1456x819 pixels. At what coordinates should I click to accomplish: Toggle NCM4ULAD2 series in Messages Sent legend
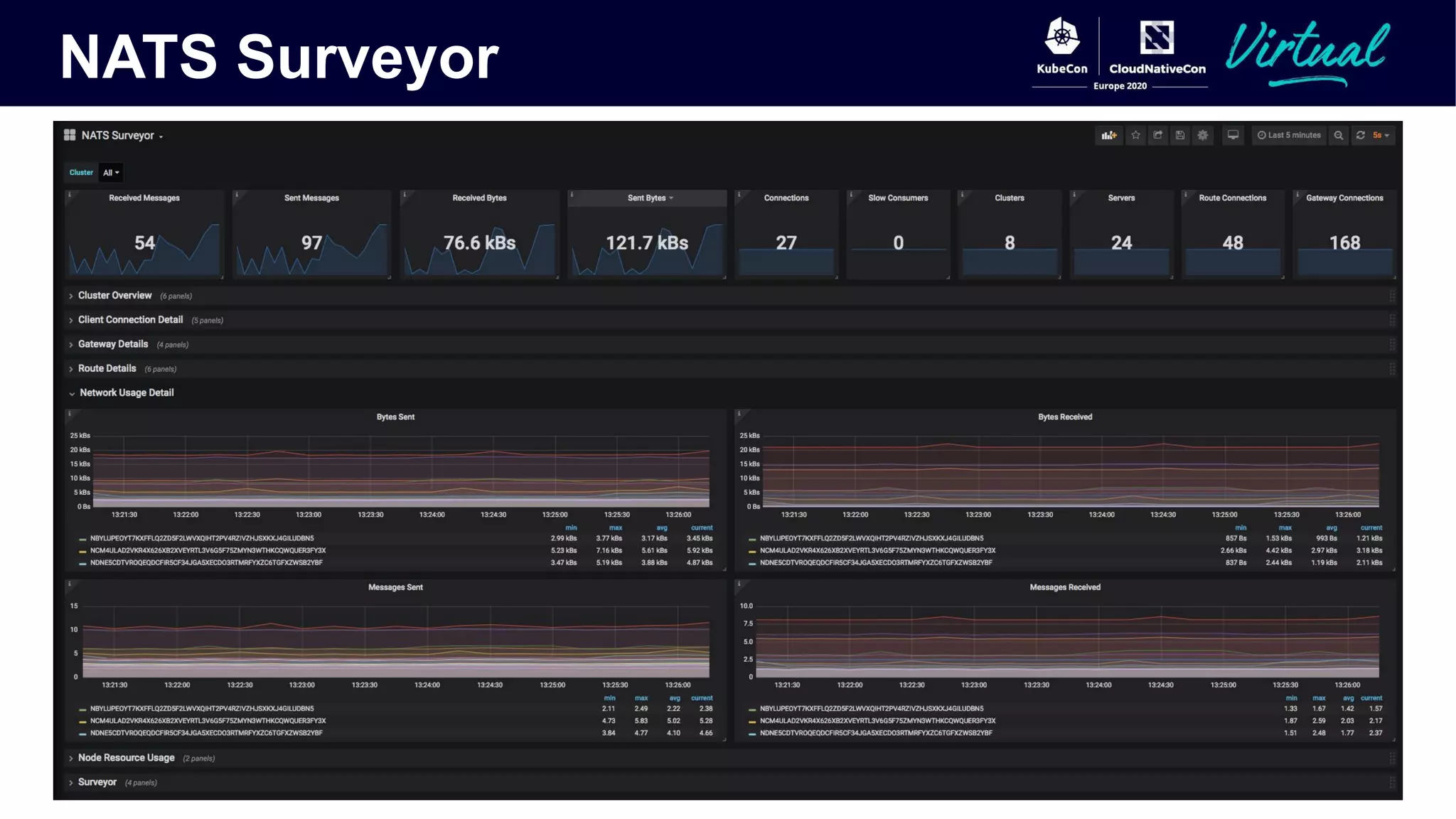click(x=208, y=721)
